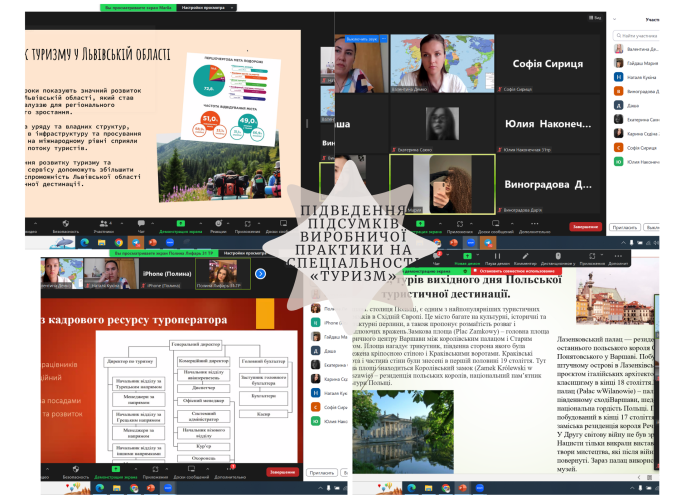700x495 pixels.
Task: Open Remote Control mouse icon in the bottom-right toolbar
Action: coord(558,258)
